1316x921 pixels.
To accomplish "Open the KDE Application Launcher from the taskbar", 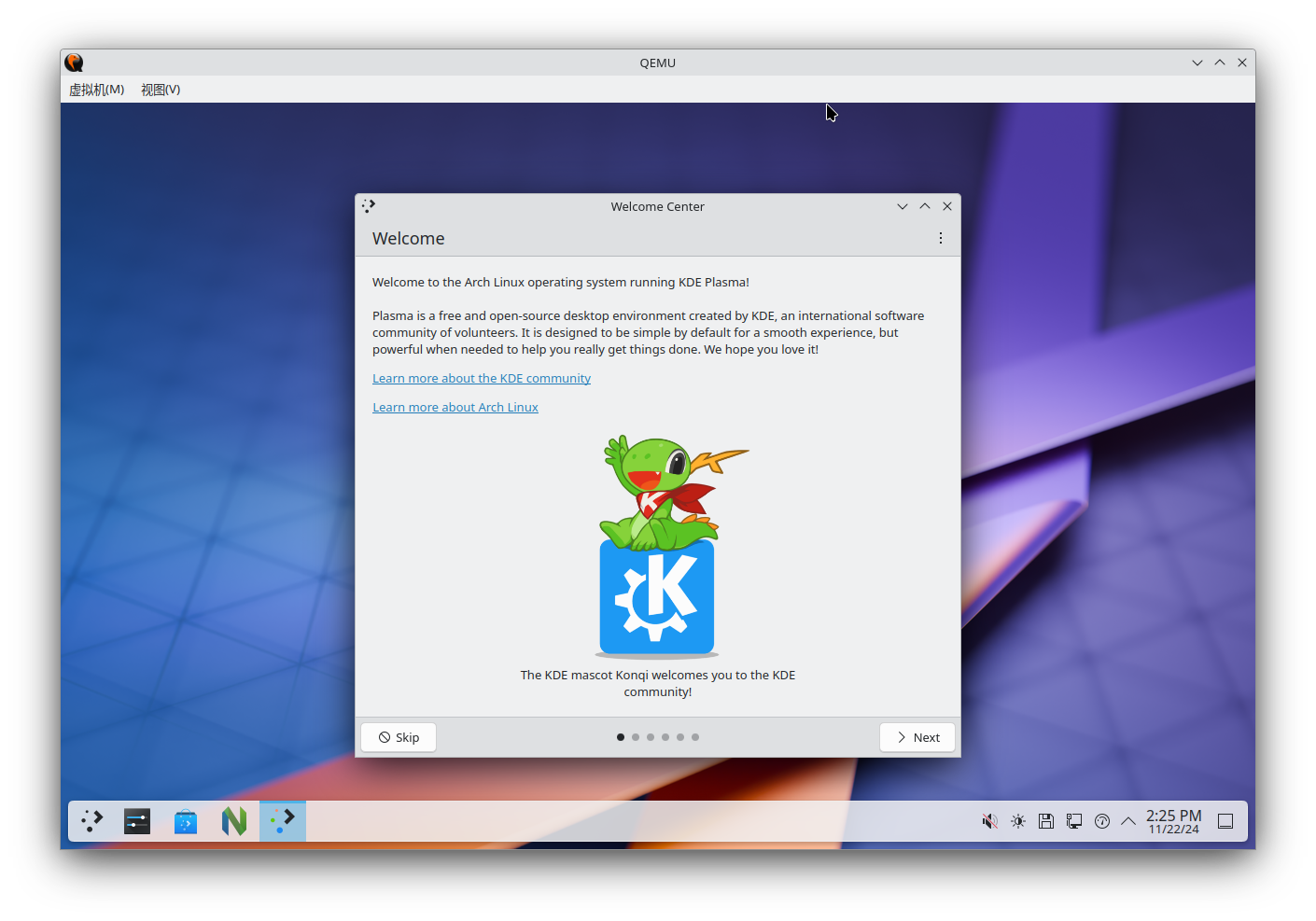I will 91,821.
